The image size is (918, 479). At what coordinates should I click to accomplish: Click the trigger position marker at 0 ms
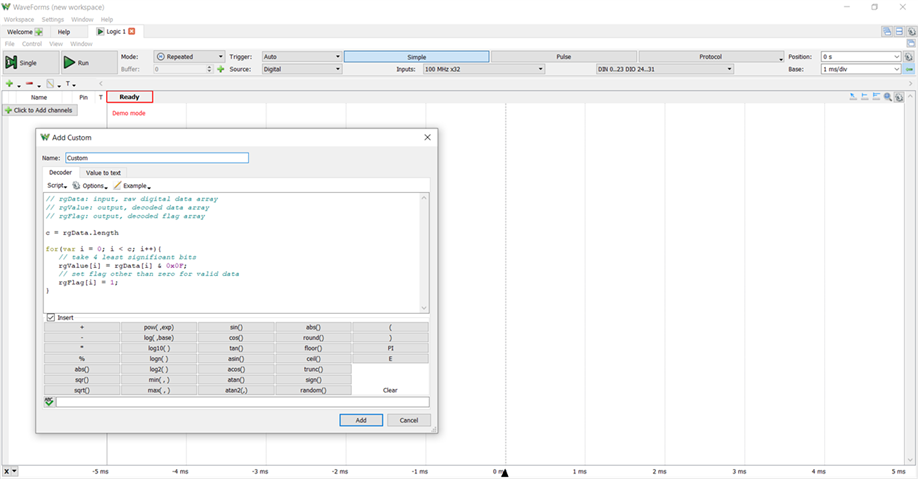[x=505, y=472]
